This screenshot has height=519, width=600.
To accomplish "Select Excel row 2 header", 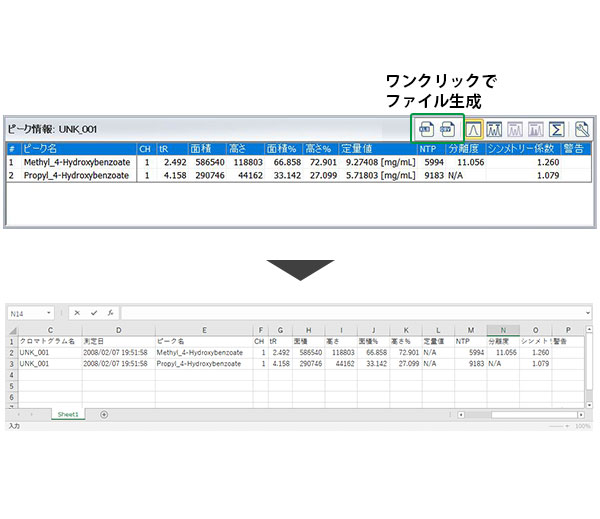I will [x=12, y=353].
